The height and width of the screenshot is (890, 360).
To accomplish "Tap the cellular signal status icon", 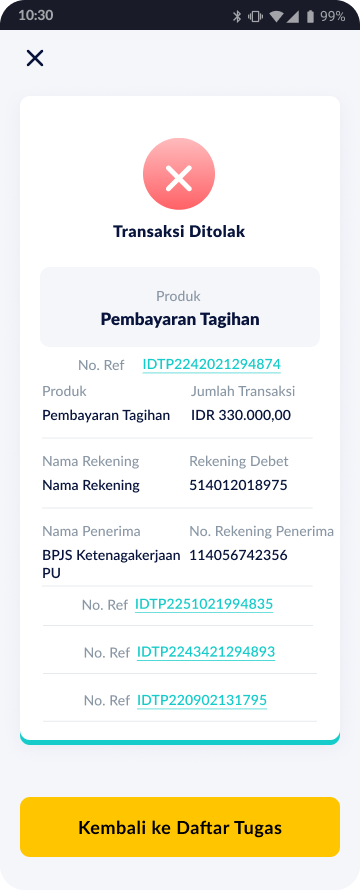I will [292, 16].
